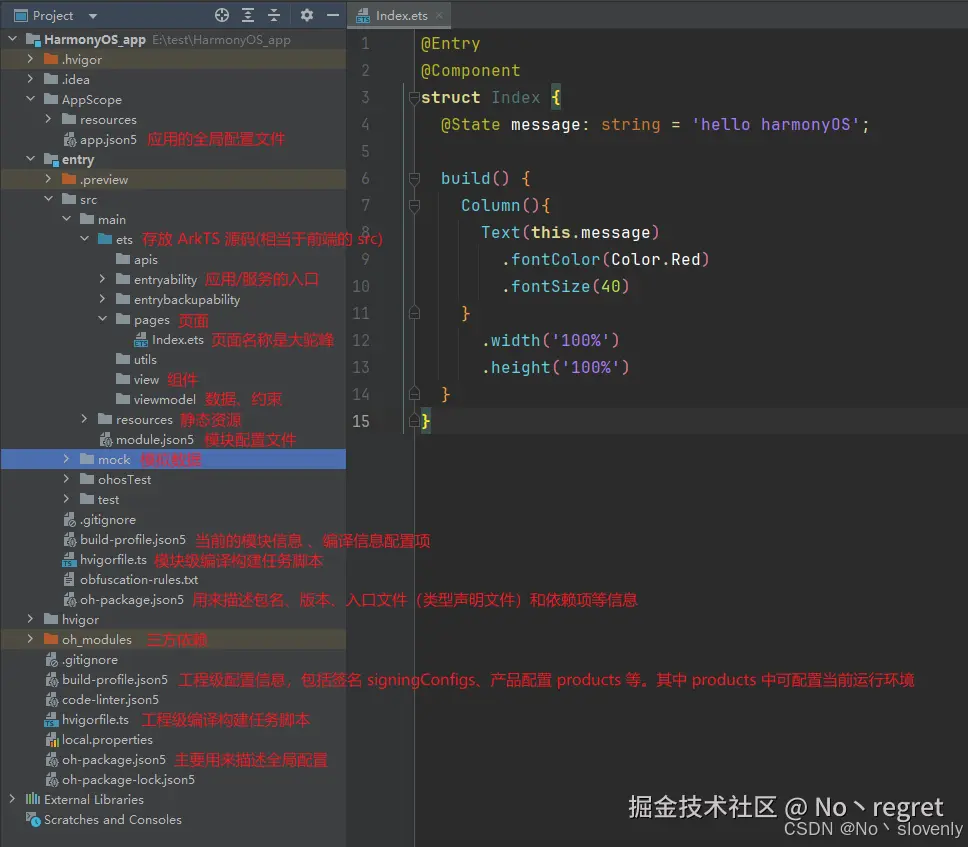Screen dimensions: 968x847
Task: Close the Index.ets editor tab
Action: pyautogui.click(x=439, y=16)
